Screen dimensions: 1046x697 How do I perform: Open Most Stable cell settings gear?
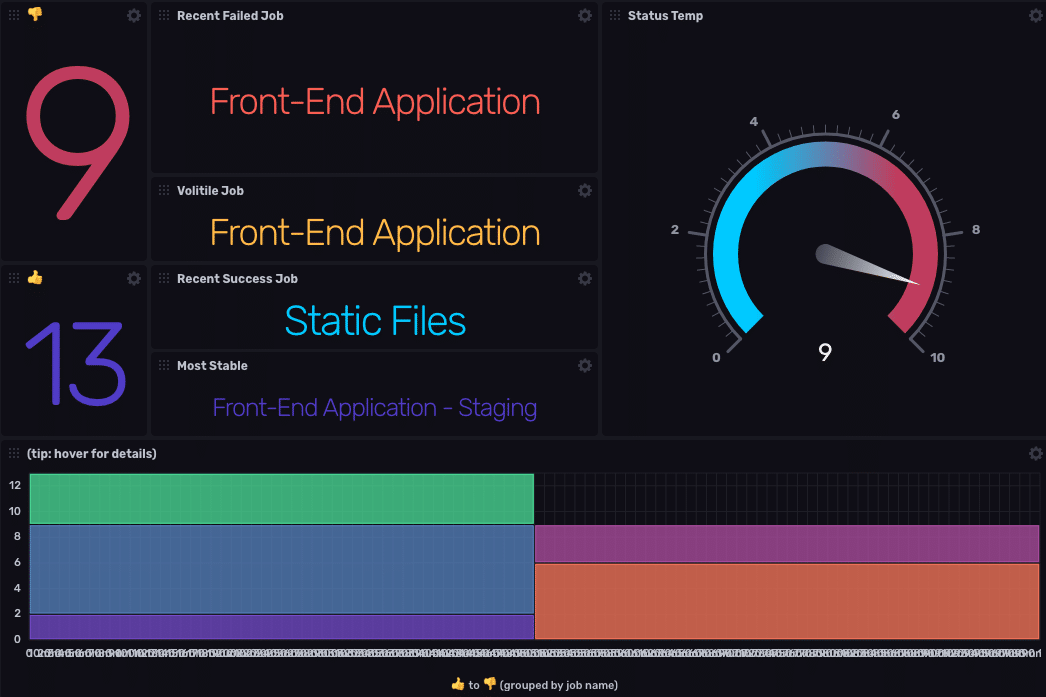tap(585, 366)
